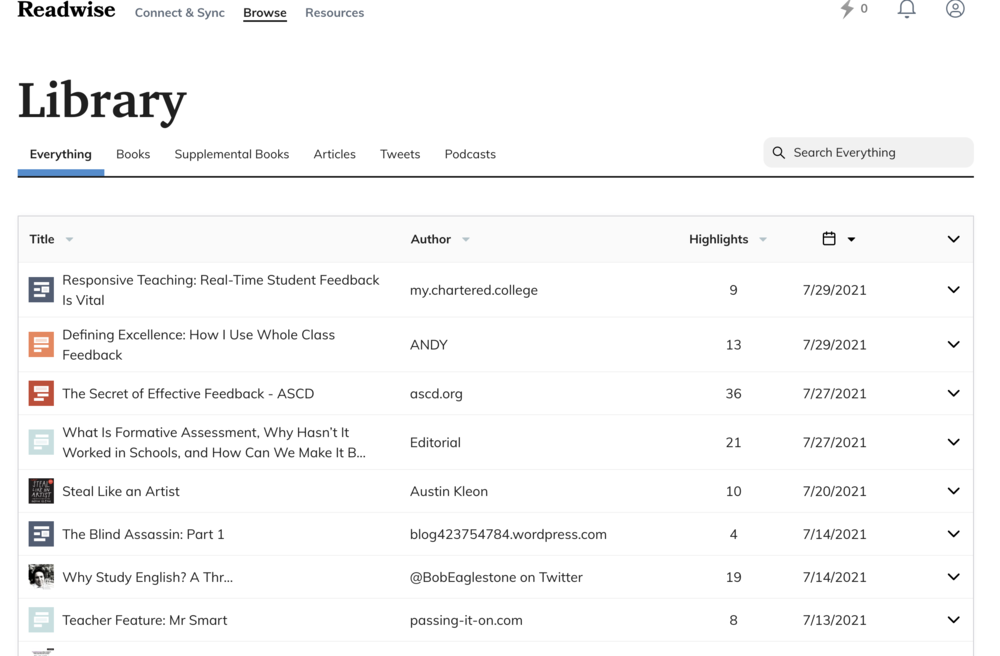Viewport: 1000px width, 656px height.
Task: Click author @BobEaglestone on Twitter
Action: tap(496, 577)
